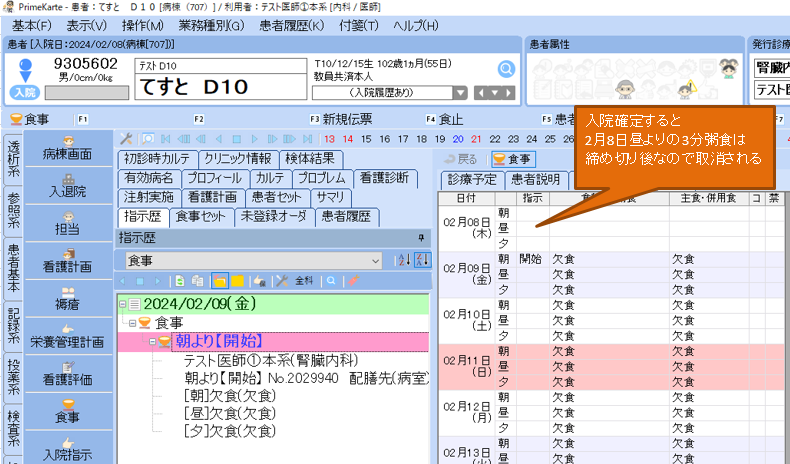The image size is (790, 464).
Task: Sort ascending with A-Z icon
Action: tap(404, 260)
